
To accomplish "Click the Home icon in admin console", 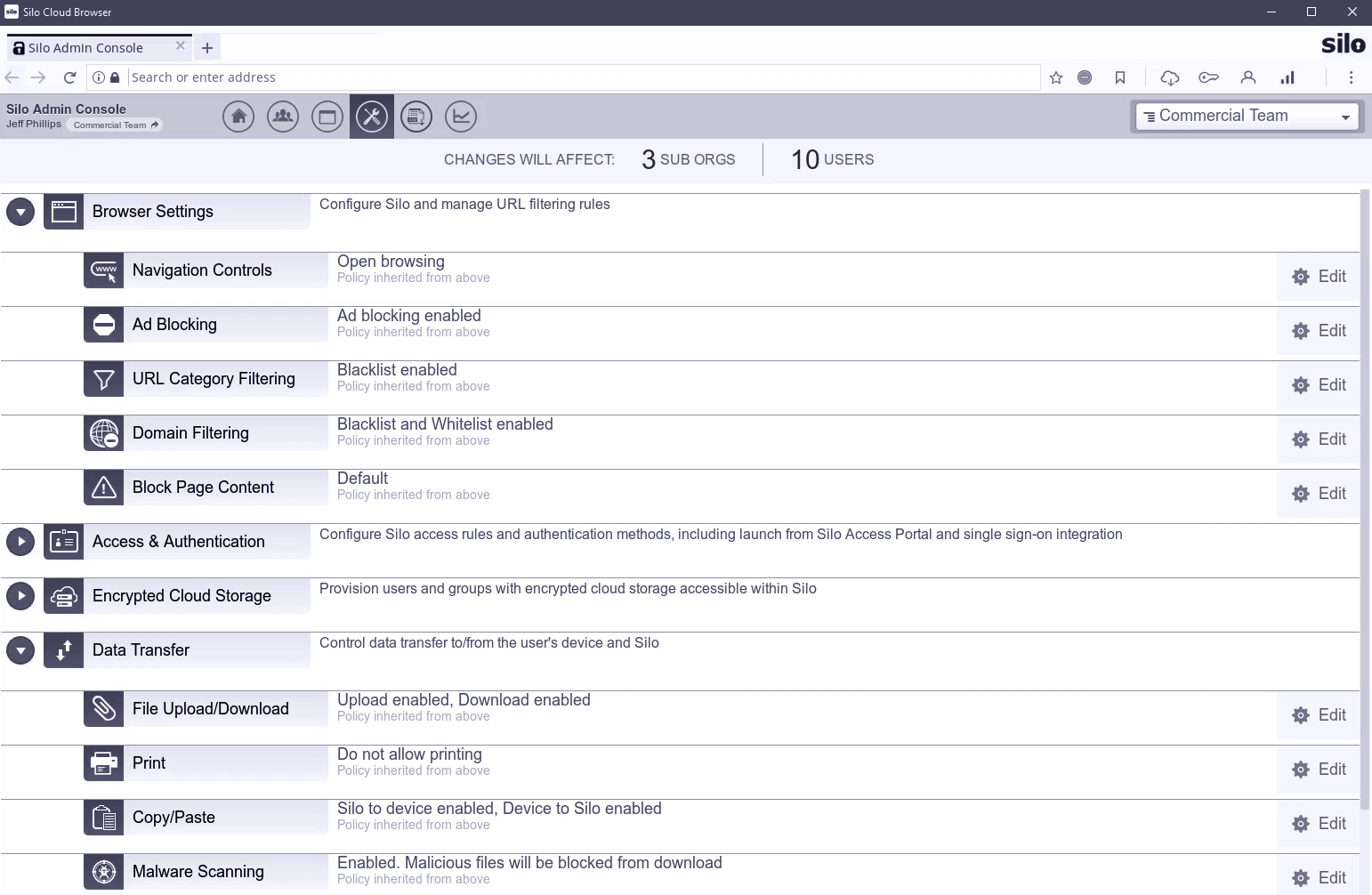I will 238,117.
